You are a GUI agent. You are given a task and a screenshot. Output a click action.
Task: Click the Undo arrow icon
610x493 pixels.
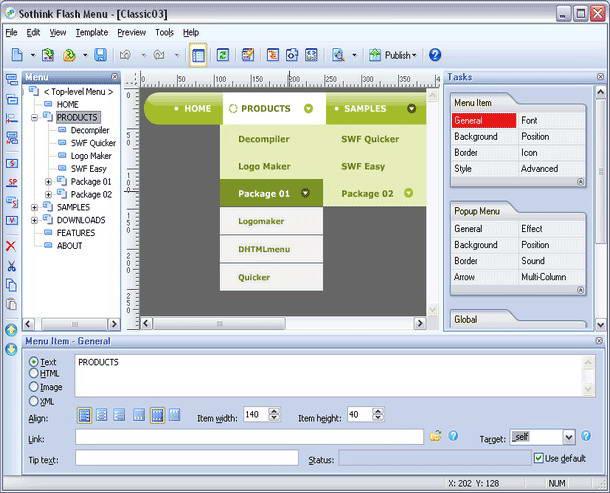125,55
